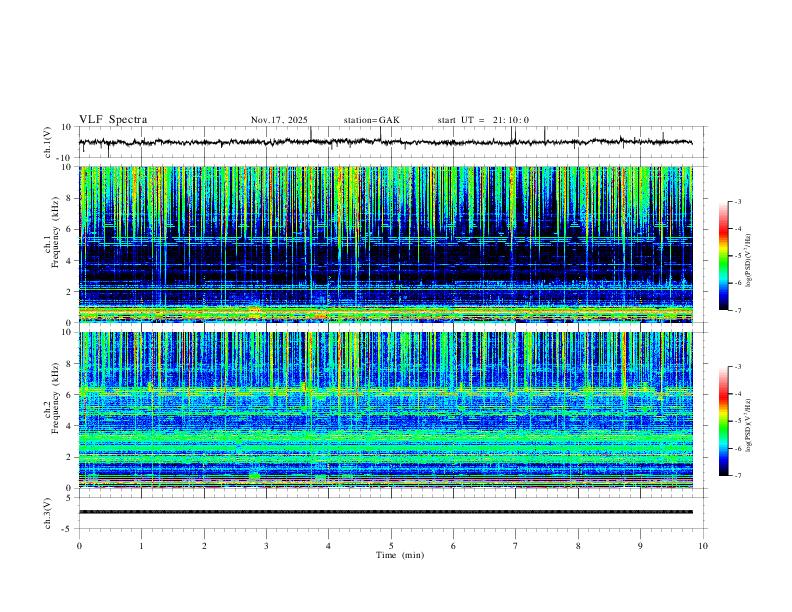
Task: Click the "6" kHz tick on ch.2 frequency axis
Action: pyautogui.click(x=69, y=395)
